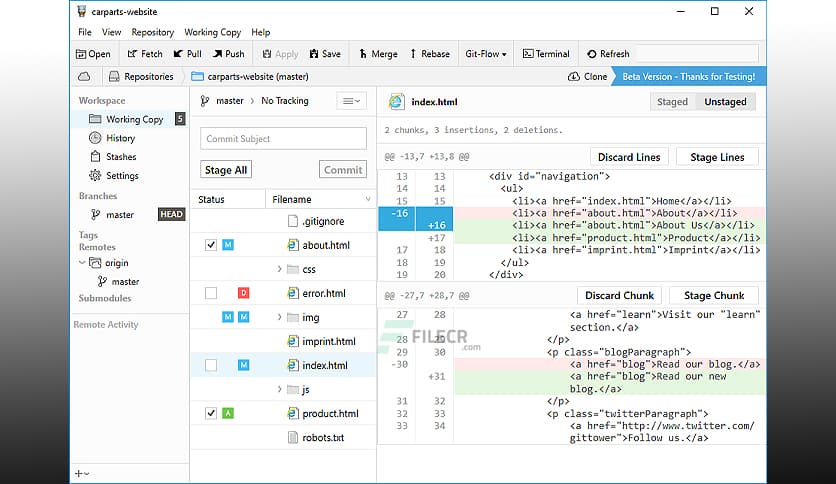836x484 pixels.
Task: Expand the css folder
Action: coord(279,269)
